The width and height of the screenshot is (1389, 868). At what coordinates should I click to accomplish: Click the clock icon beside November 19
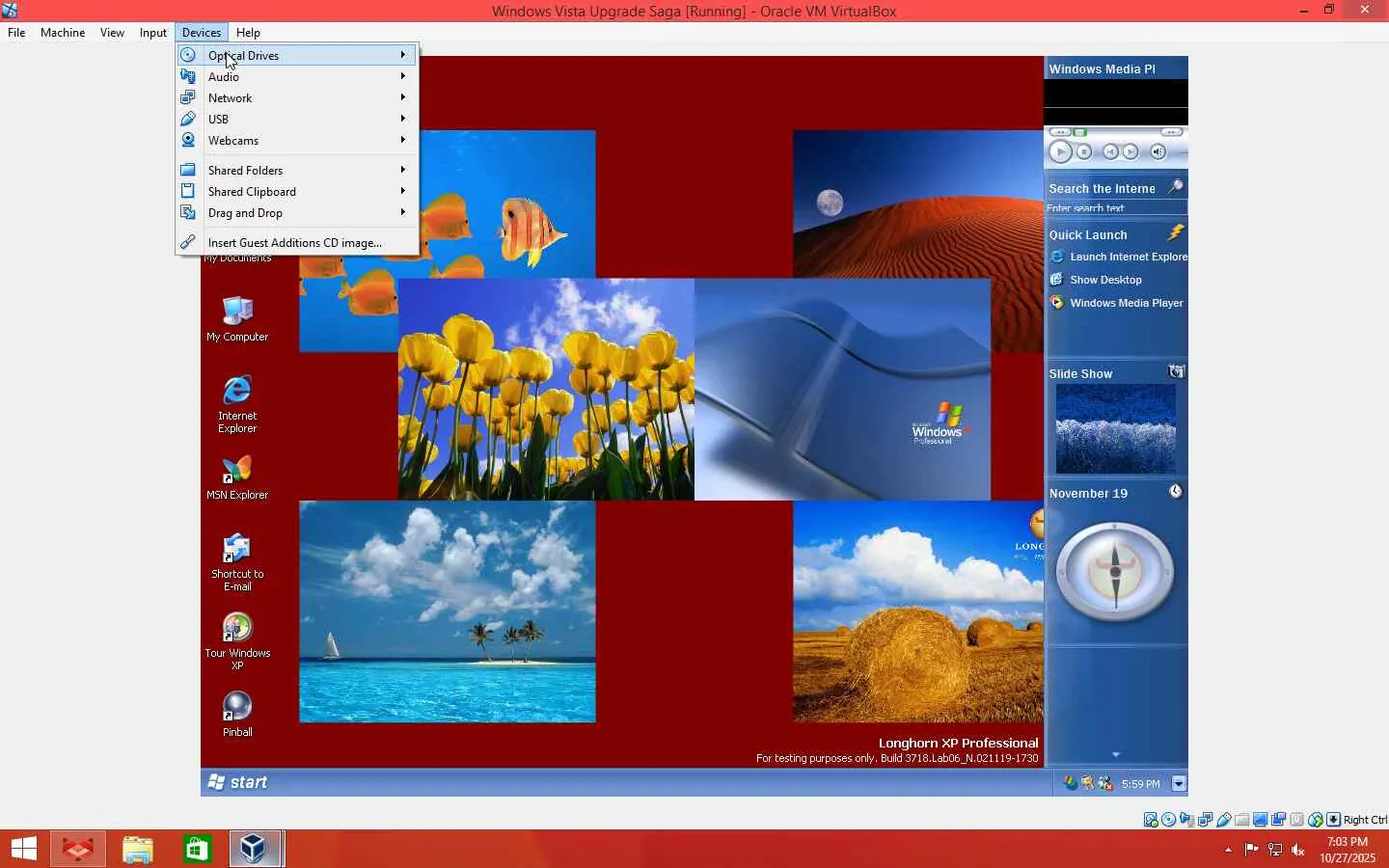pos(1176,492)
